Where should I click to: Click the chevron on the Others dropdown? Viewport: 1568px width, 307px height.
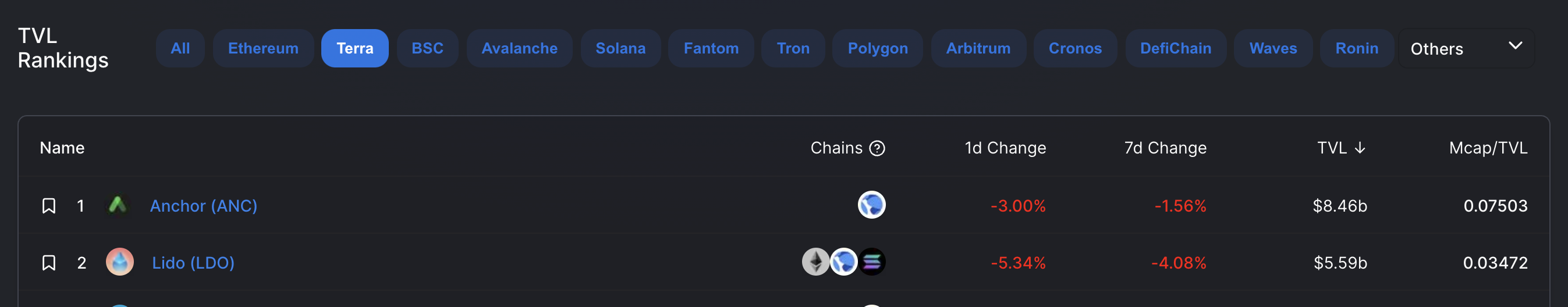[1516, 45]
